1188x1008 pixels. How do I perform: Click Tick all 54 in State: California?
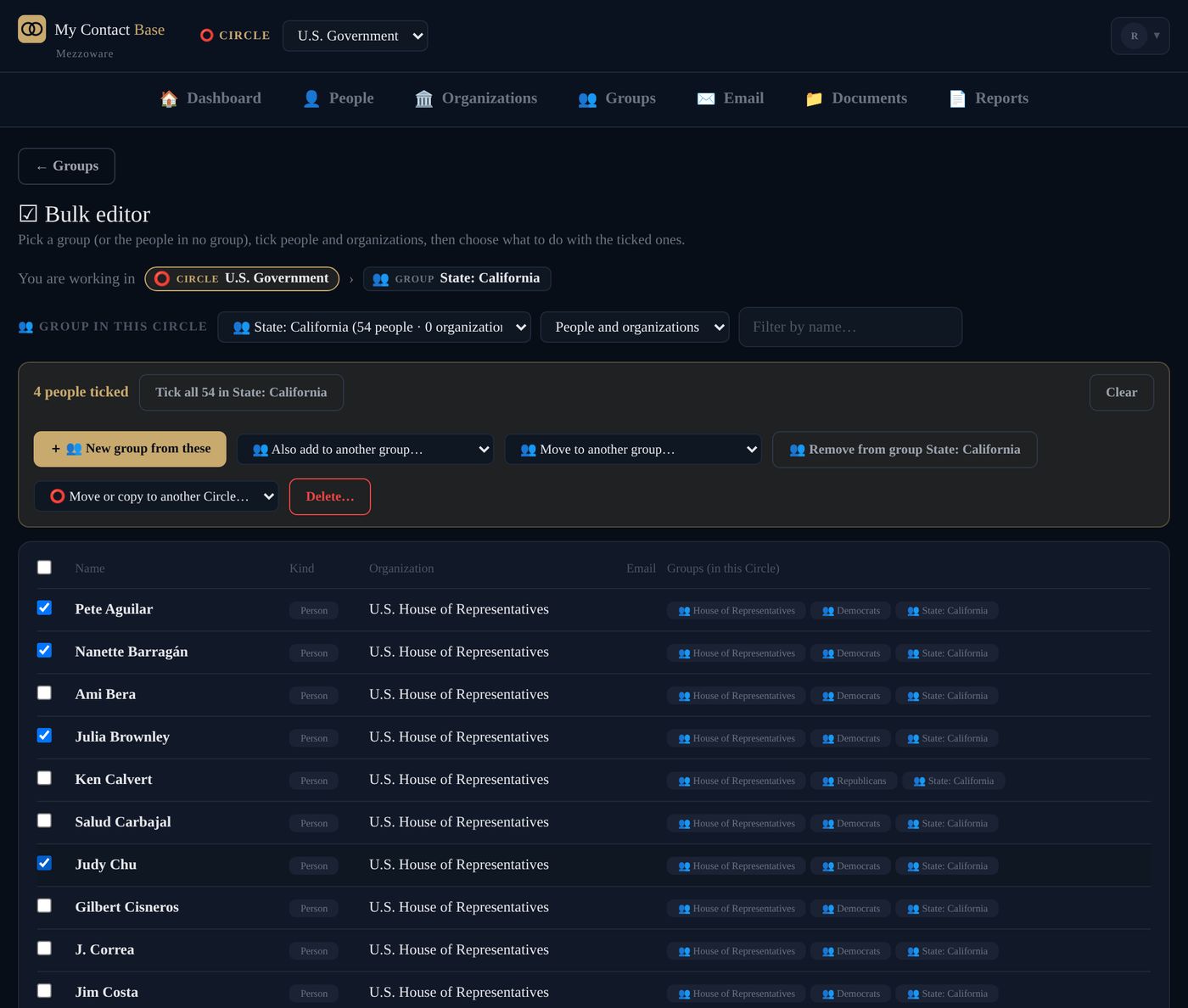241,392
